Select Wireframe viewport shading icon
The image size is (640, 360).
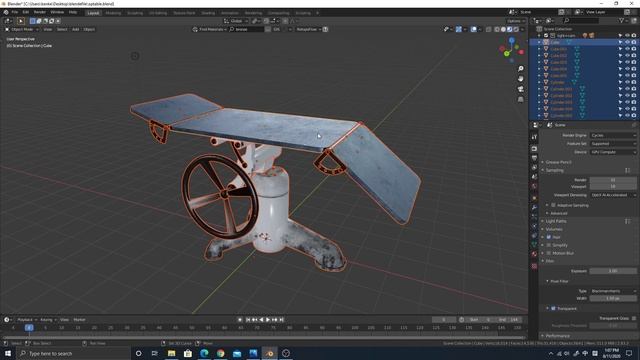point(496,29)
